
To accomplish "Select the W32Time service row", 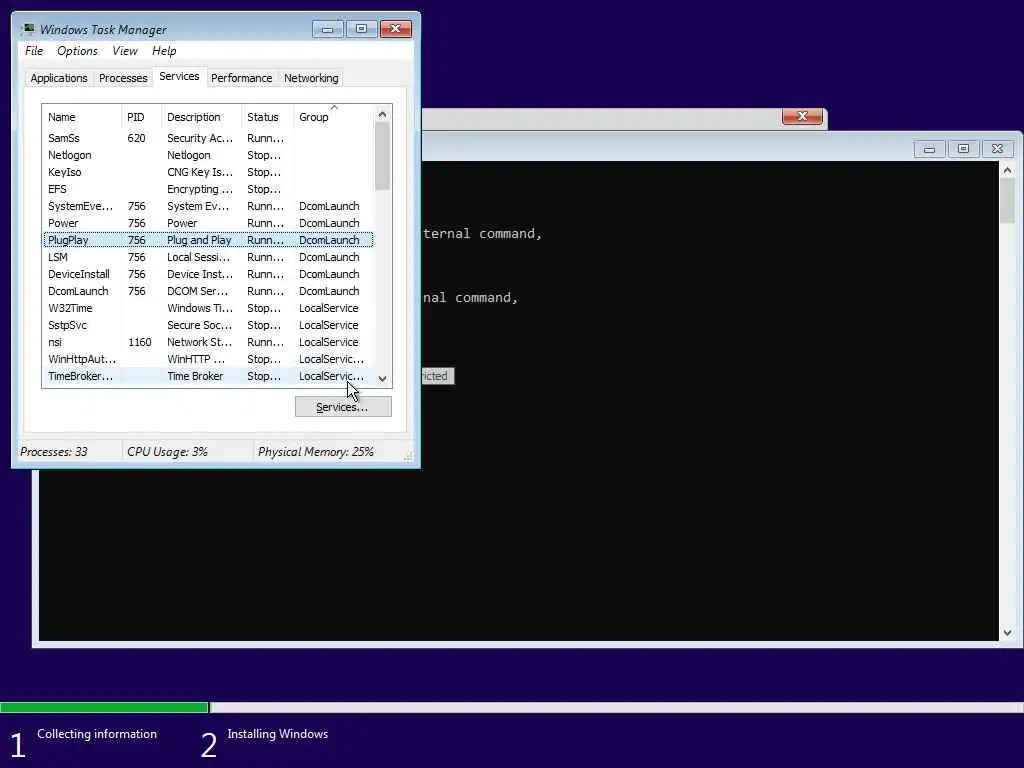I will coord(208,308).
